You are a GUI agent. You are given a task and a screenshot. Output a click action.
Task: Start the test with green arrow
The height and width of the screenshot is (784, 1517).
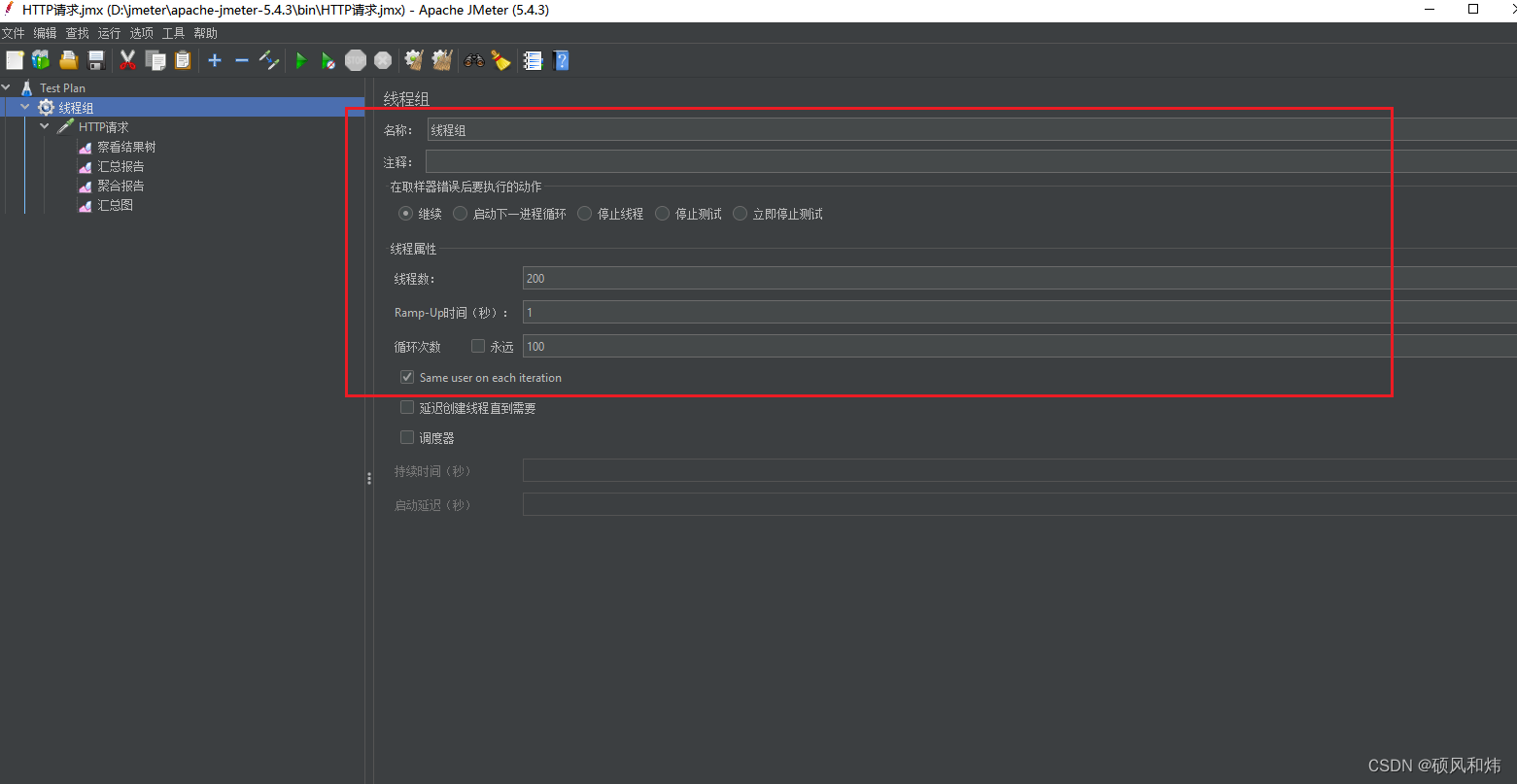301,60
